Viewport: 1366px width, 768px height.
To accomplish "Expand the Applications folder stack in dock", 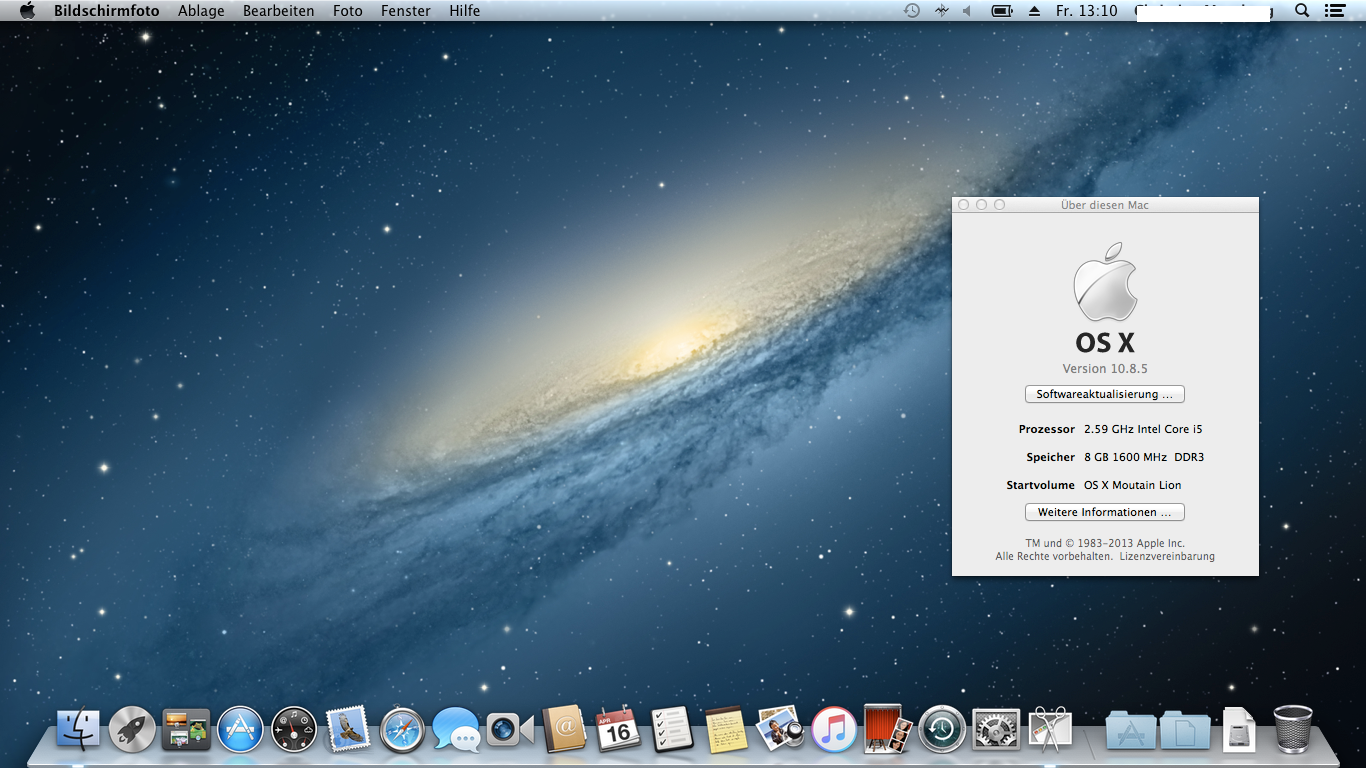I will click(x=1131, y=731).
